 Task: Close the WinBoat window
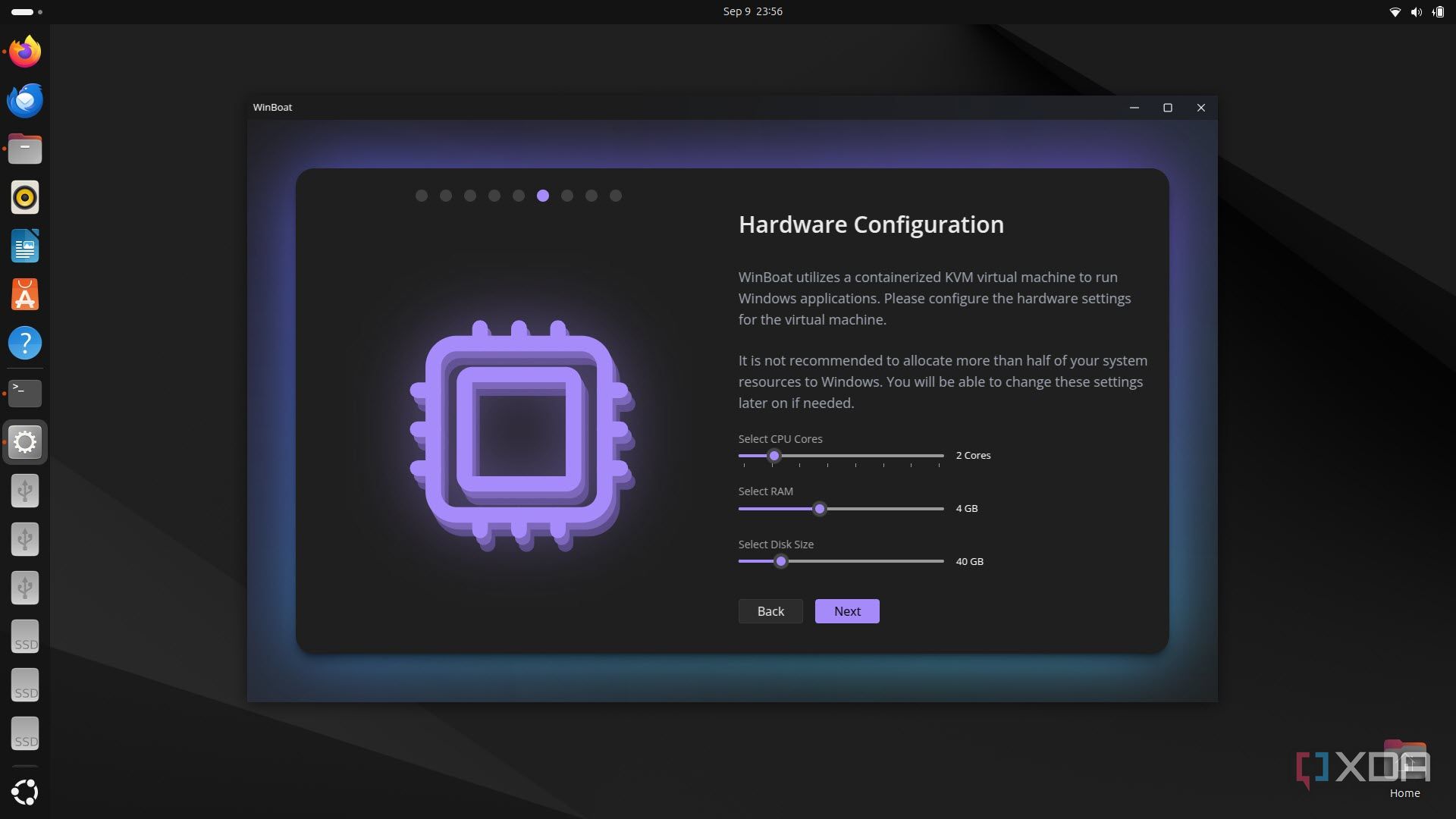coord(1201,108)
